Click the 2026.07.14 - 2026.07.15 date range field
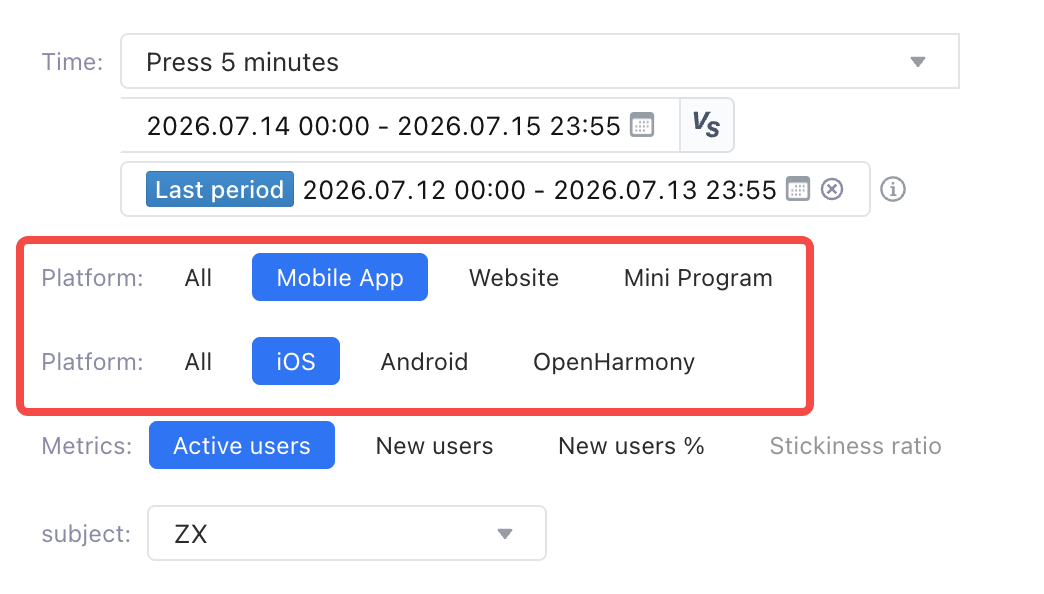Viewport: 1044px width, 594px height. [x=400, y=125]
